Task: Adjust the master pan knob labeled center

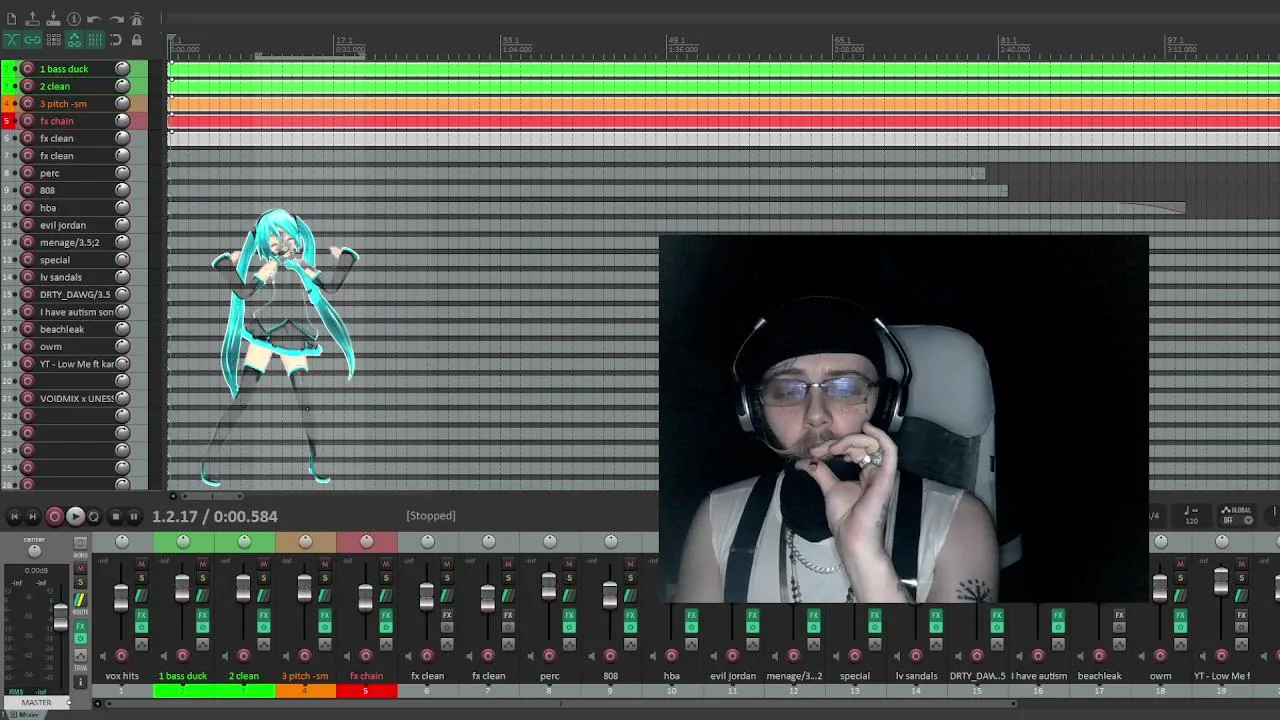Action: (x=34, y=551)
